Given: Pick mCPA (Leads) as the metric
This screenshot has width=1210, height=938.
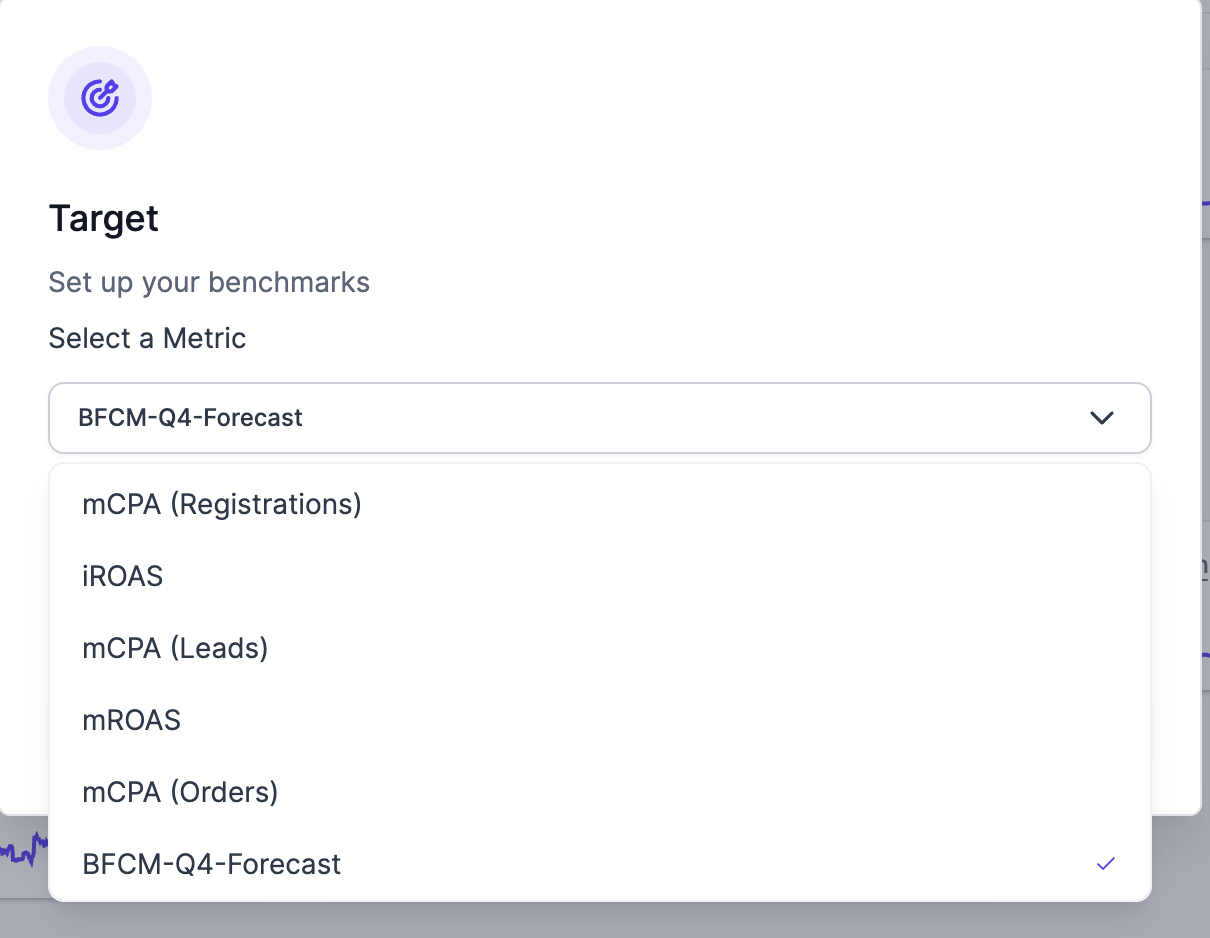Looking at the screenshot, I should [x=175, y=648].
